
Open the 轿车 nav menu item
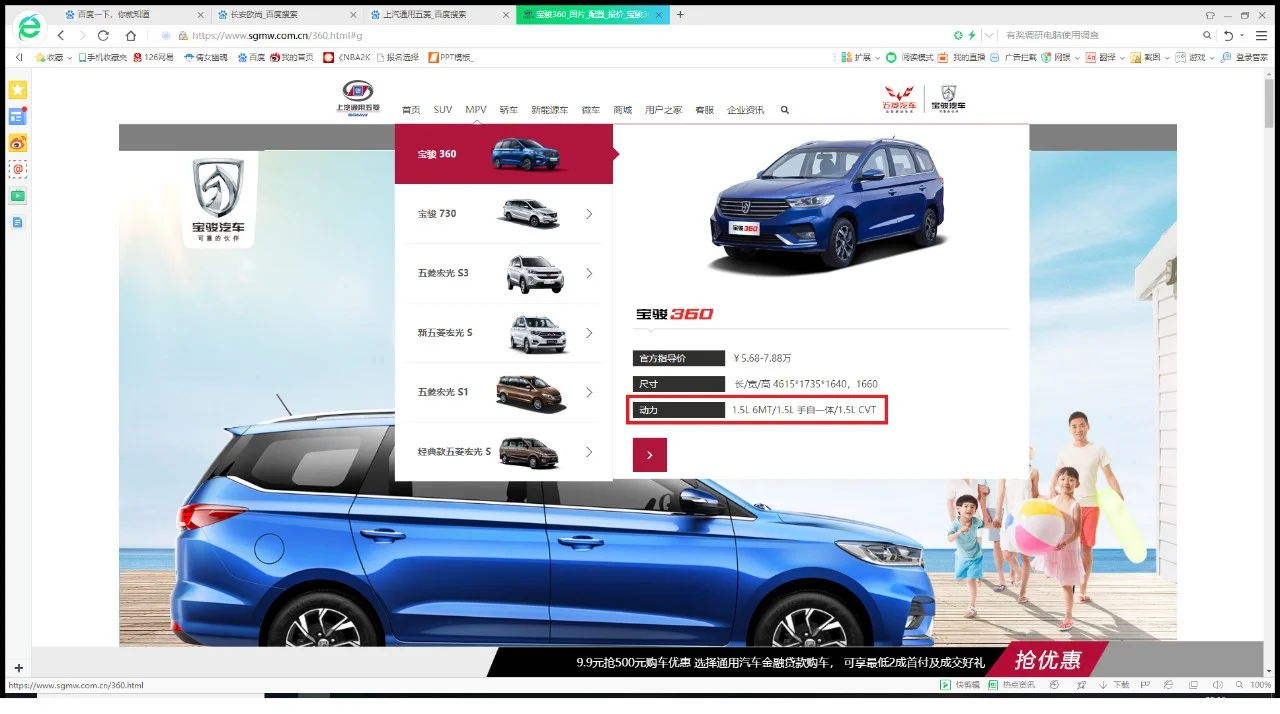tap(509, 110)
